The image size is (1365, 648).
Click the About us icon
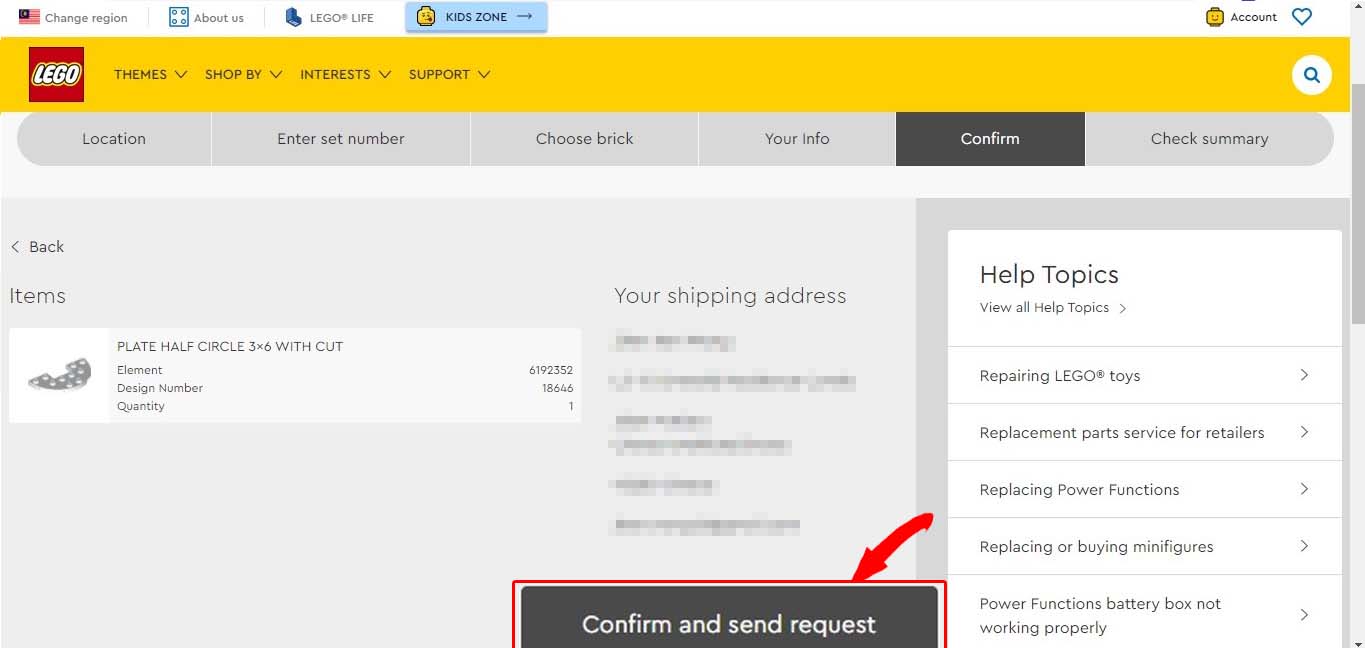point(179,17)
